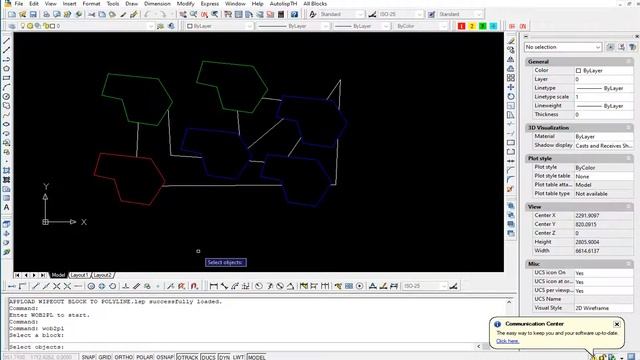Click the Table Style icon before Standard dropdown
640x360 pixels.
pos(431,14)
